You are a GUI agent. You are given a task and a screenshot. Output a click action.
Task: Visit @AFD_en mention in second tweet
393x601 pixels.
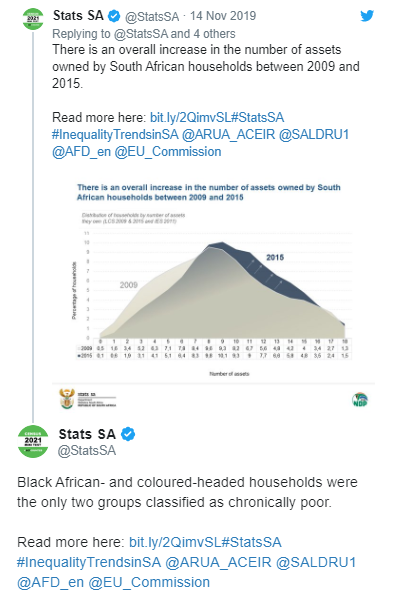point(50,582)
